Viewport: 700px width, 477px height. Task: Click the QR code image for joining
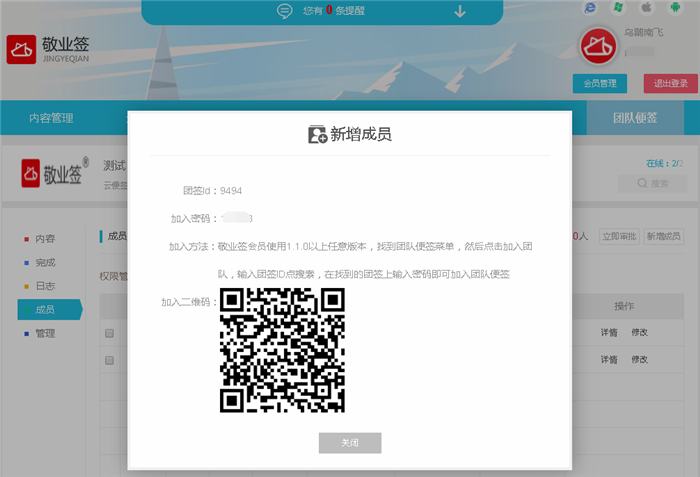point(282,350)
